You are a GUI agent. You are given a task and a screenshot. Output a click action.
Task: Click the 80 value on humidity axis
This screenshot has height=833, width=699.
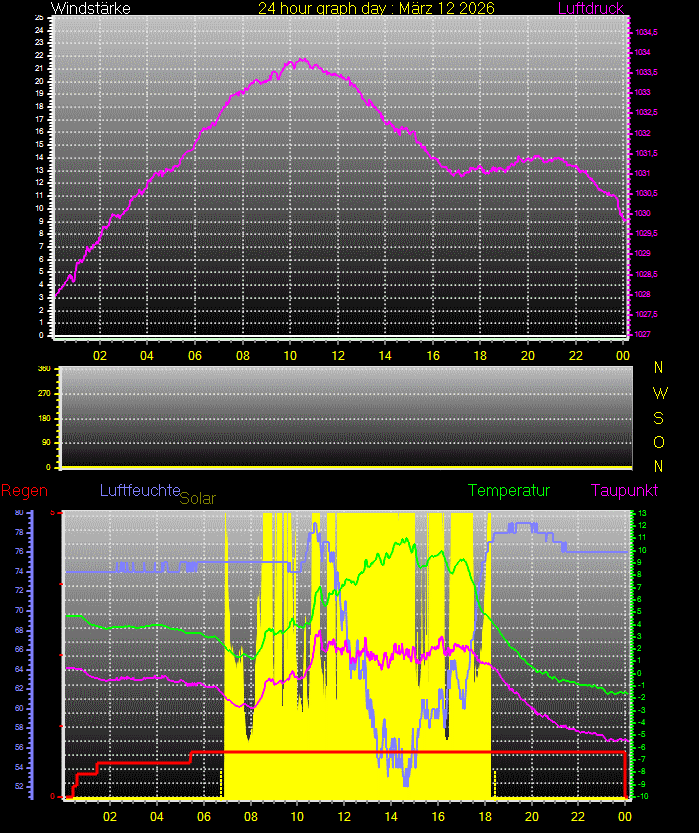point(19,512)
